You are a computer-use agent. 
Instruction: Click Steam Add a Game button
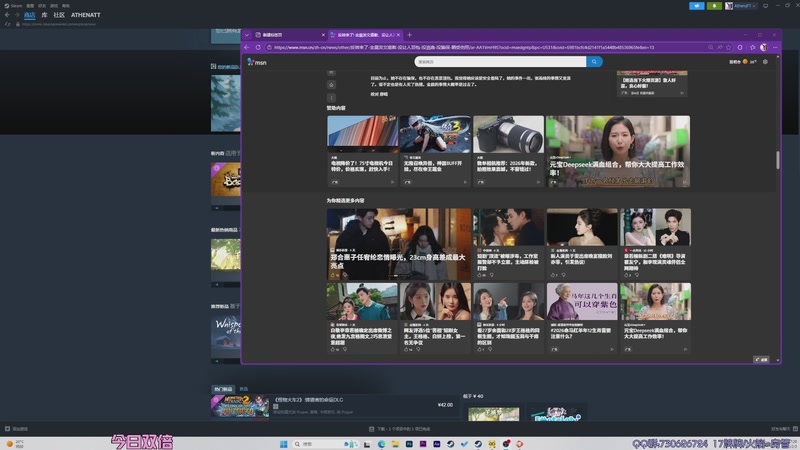16,429
